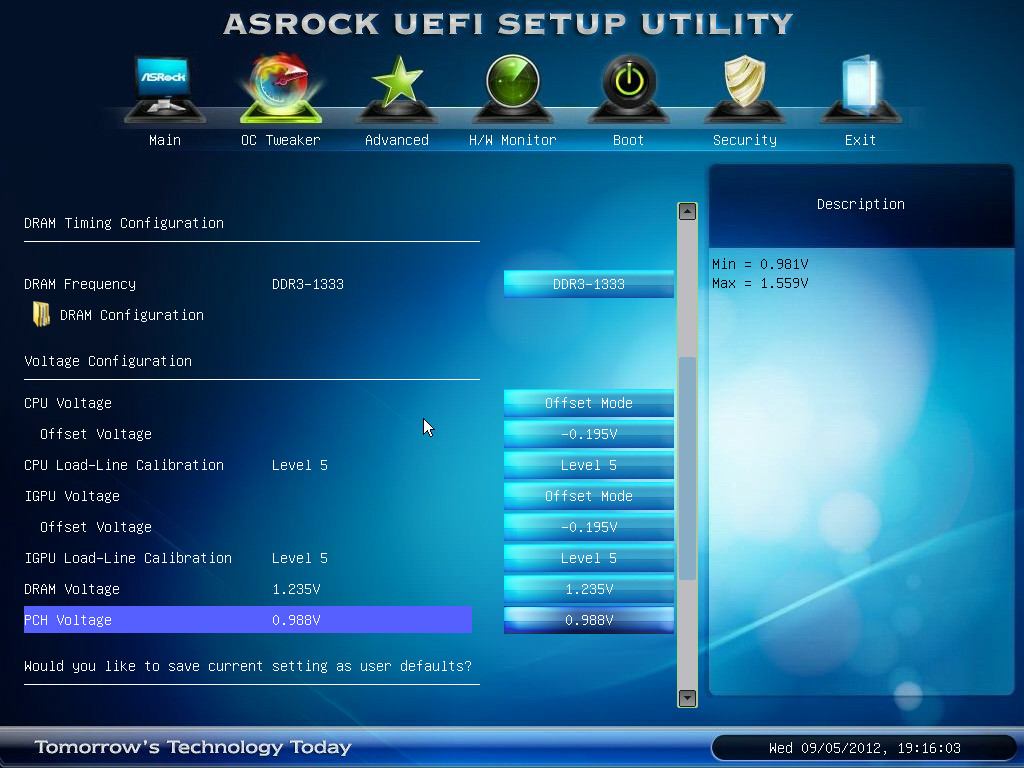Screen dimensions: 1024x768
Task: Select the DRAM Frequency row label
Action: (80, 284)
